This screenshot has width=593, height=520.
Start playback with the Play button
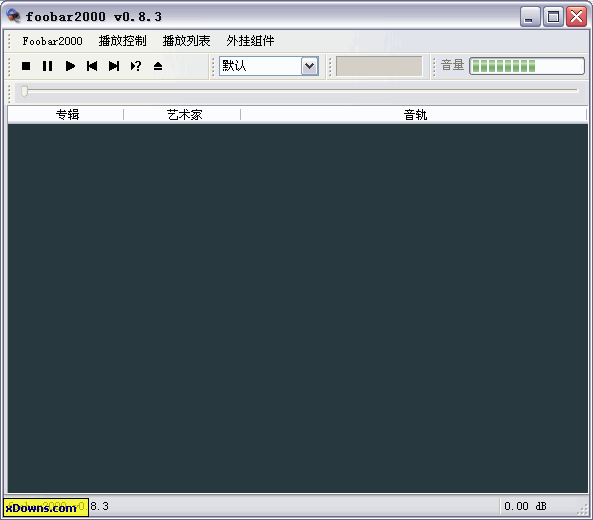click(x=70, y=66)
